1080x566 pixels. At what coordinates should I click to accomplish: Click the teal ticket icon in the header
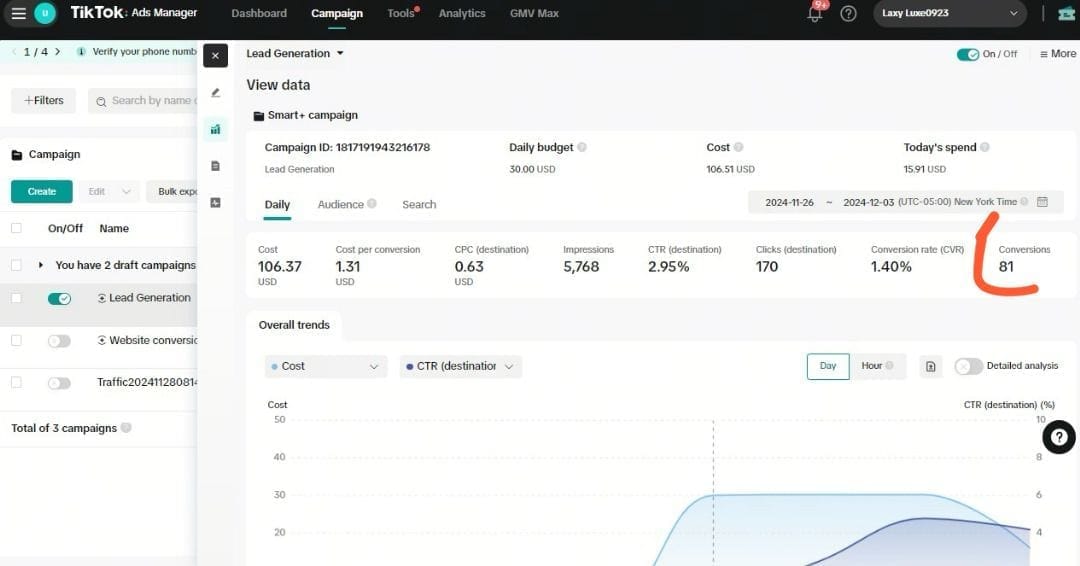tap(1066, 14)
